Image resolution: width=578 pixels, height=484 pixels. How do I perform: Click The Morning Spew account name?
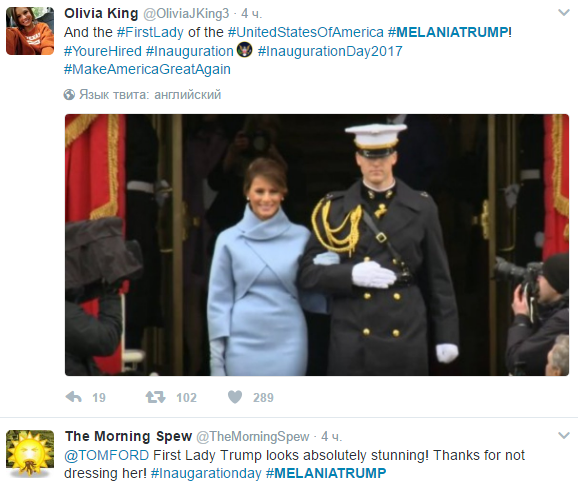pyautogui.click(x=129, y=436)
